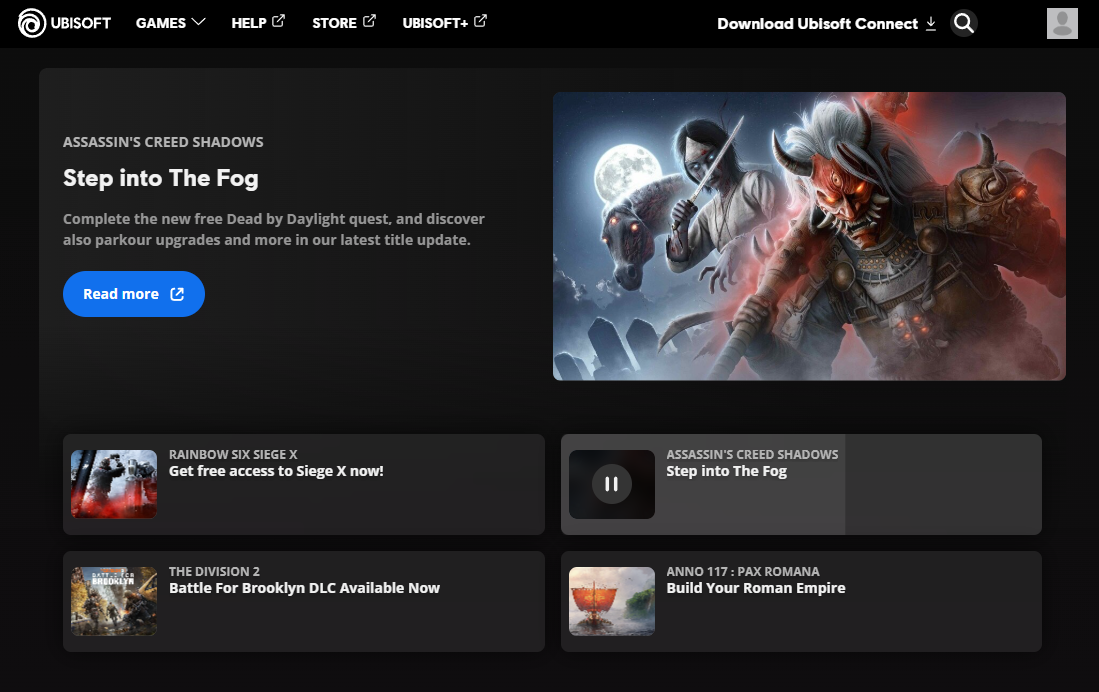This screenshot has width=1099, height=692.
Task: Click the external link icon in Read more
Action: coord(177,294)
